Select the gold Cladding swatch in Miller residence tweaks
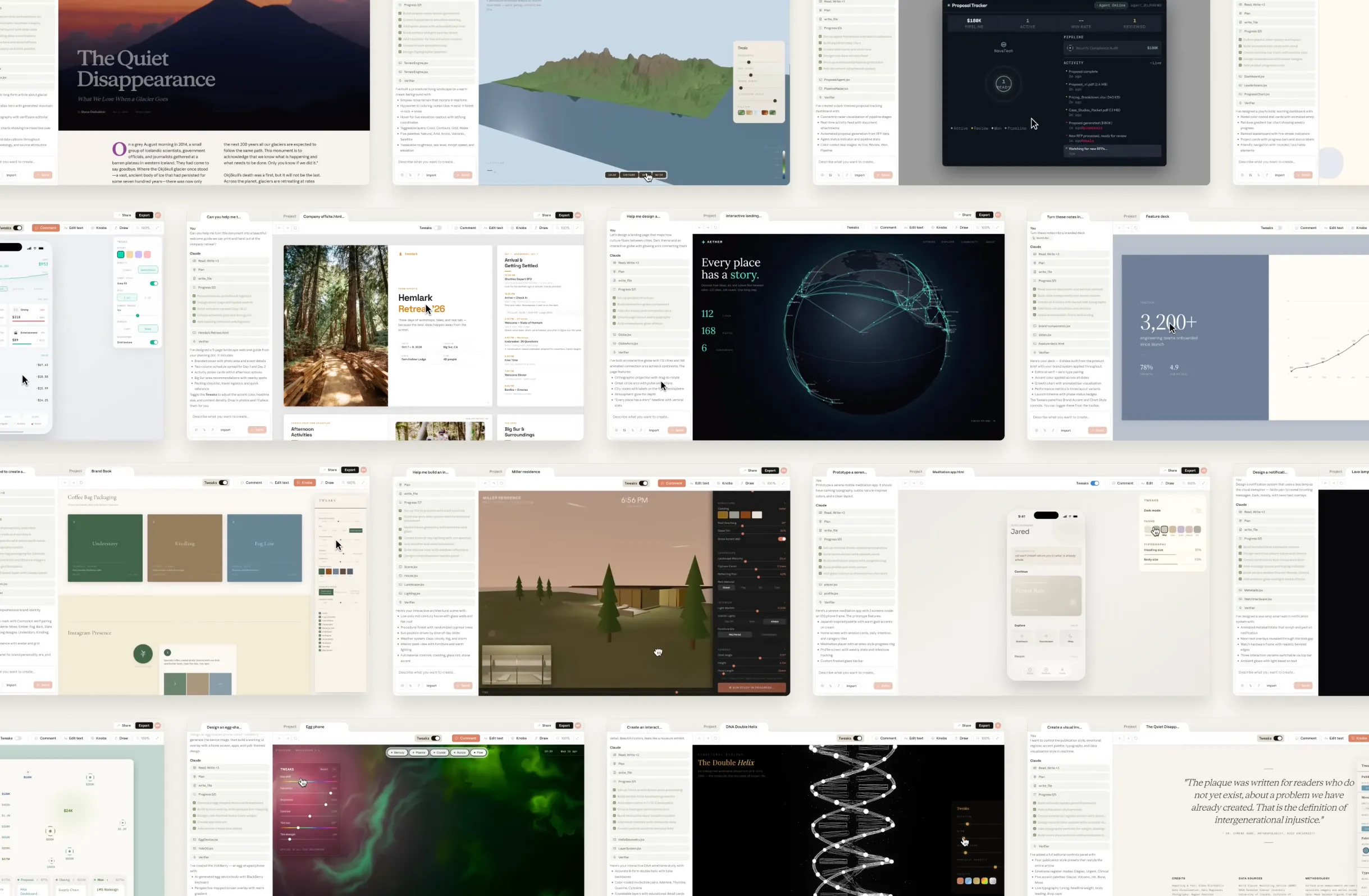The image size is (1369, 896). (x=723, y=515)
